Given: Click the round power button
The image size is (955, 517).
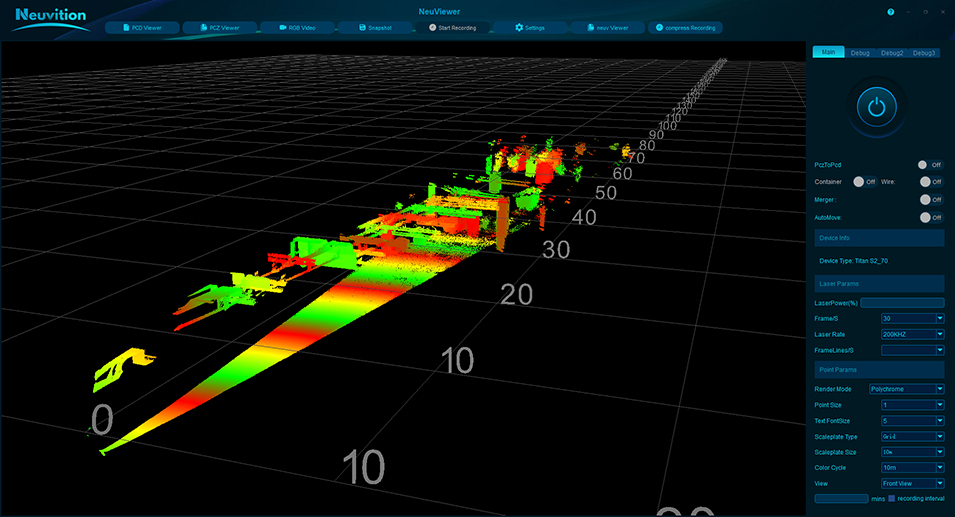Looking at the screenshot, I should [876, 107].
